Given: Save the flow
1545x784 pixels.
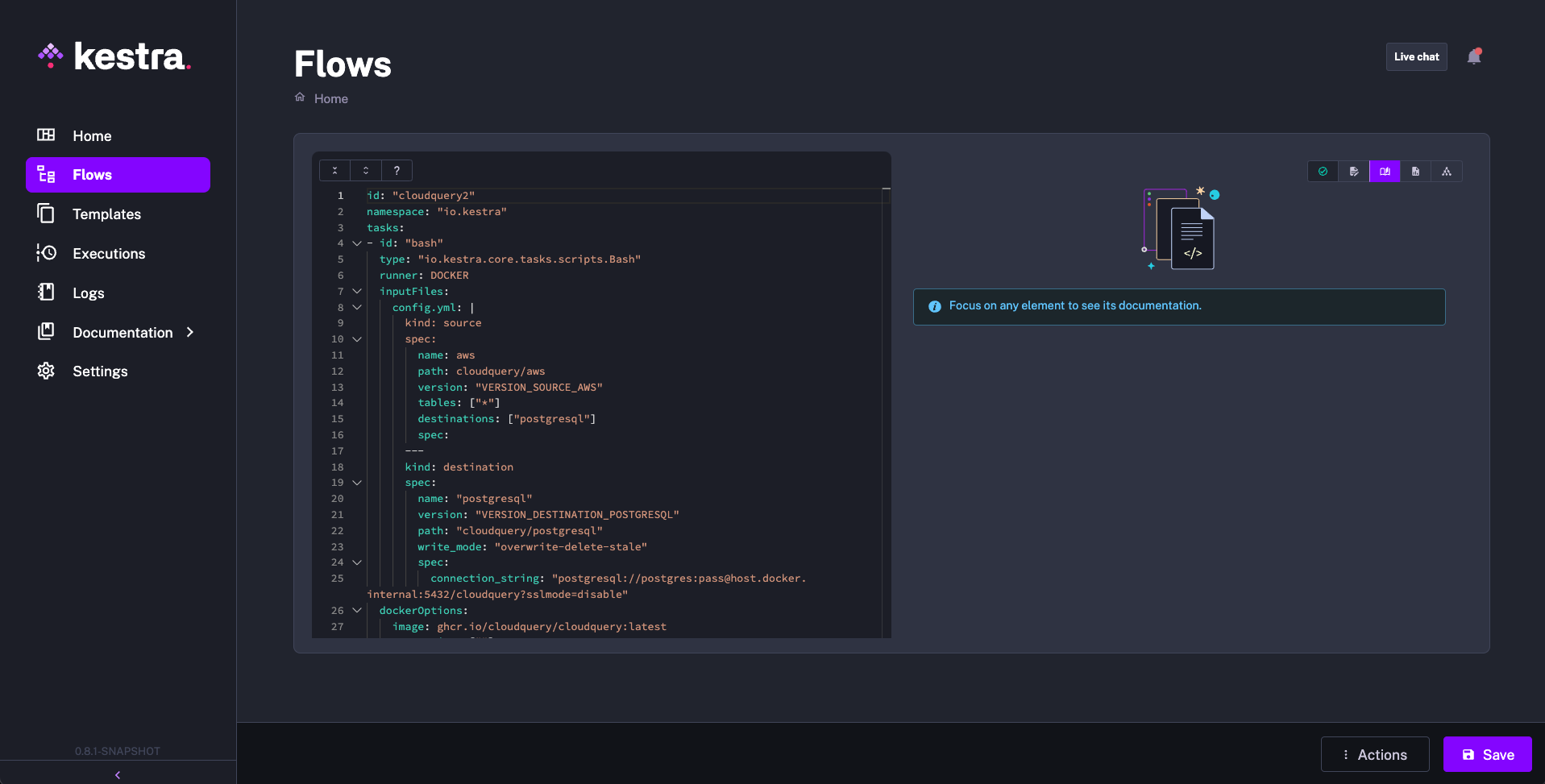Looking at the screenshot, I should tap(1488, 754).
